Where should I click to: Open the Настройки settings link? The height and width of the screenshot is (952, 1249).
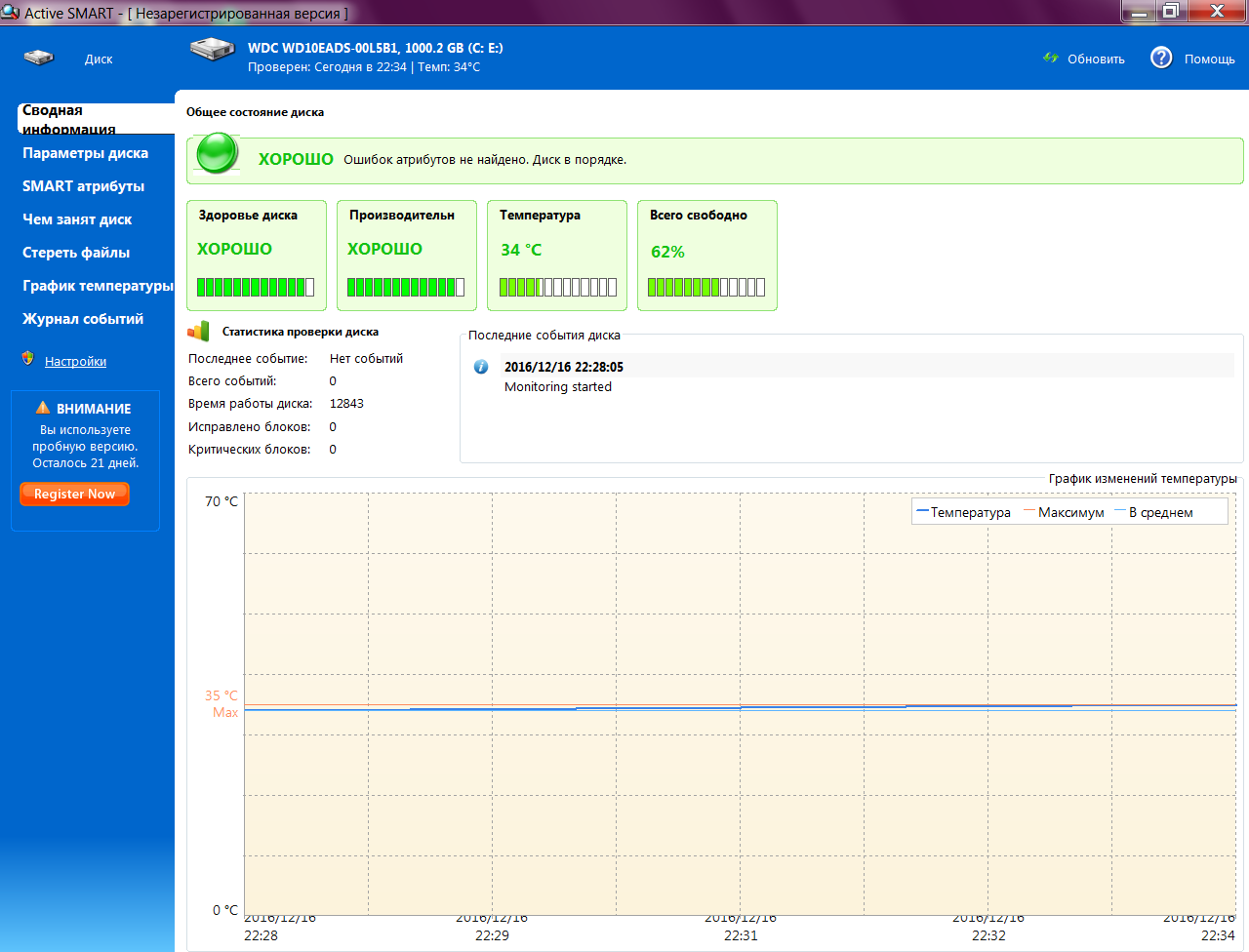[x=75, y=362]
